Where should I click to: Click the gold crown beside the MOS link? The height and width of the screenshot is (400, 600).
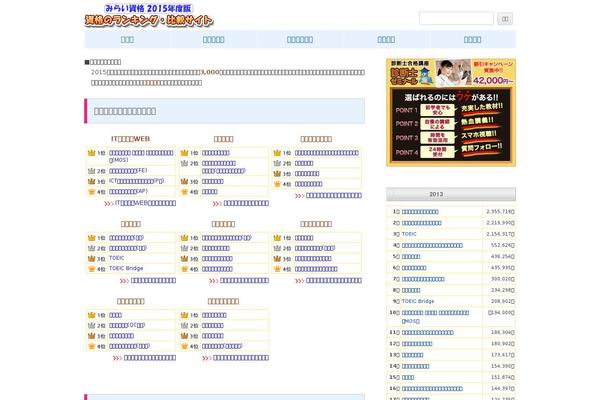(x=91, y=153)
